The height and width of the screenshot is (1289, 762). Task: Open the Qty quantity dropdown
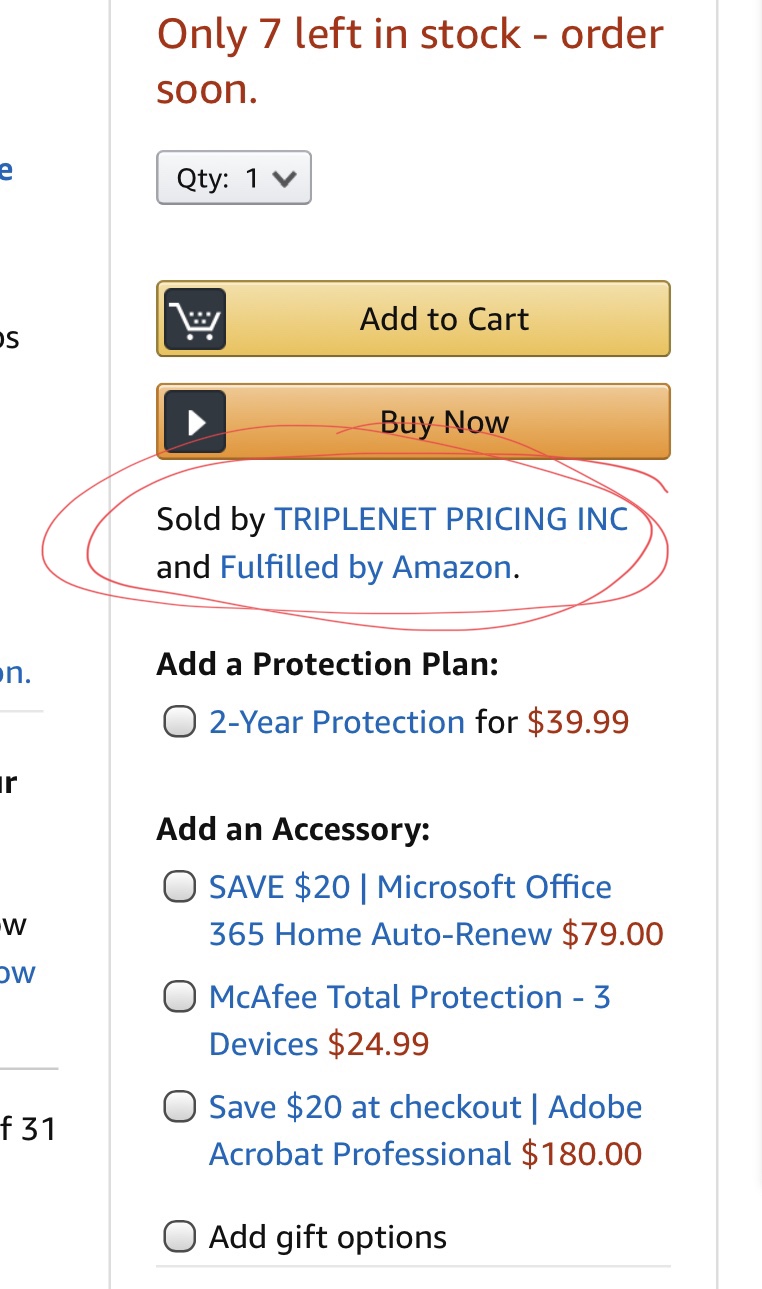(233, 178)
